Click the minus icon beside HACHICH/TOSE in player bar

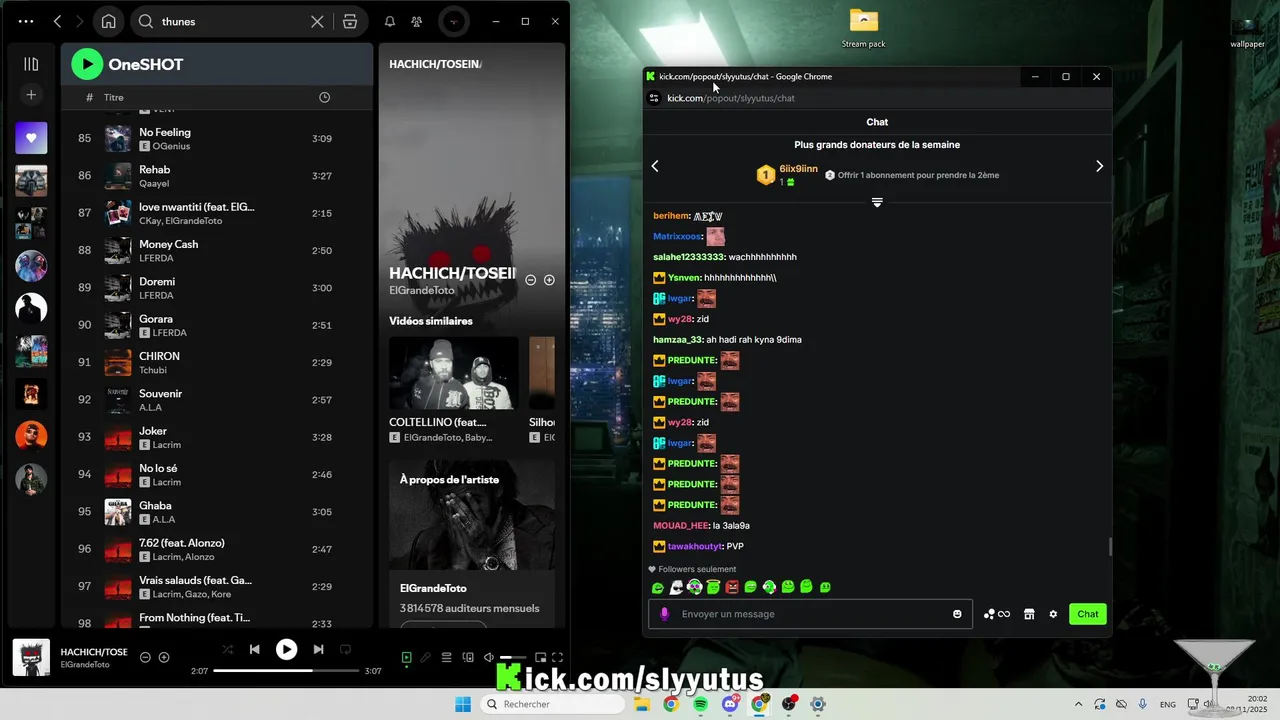(145, 657)
